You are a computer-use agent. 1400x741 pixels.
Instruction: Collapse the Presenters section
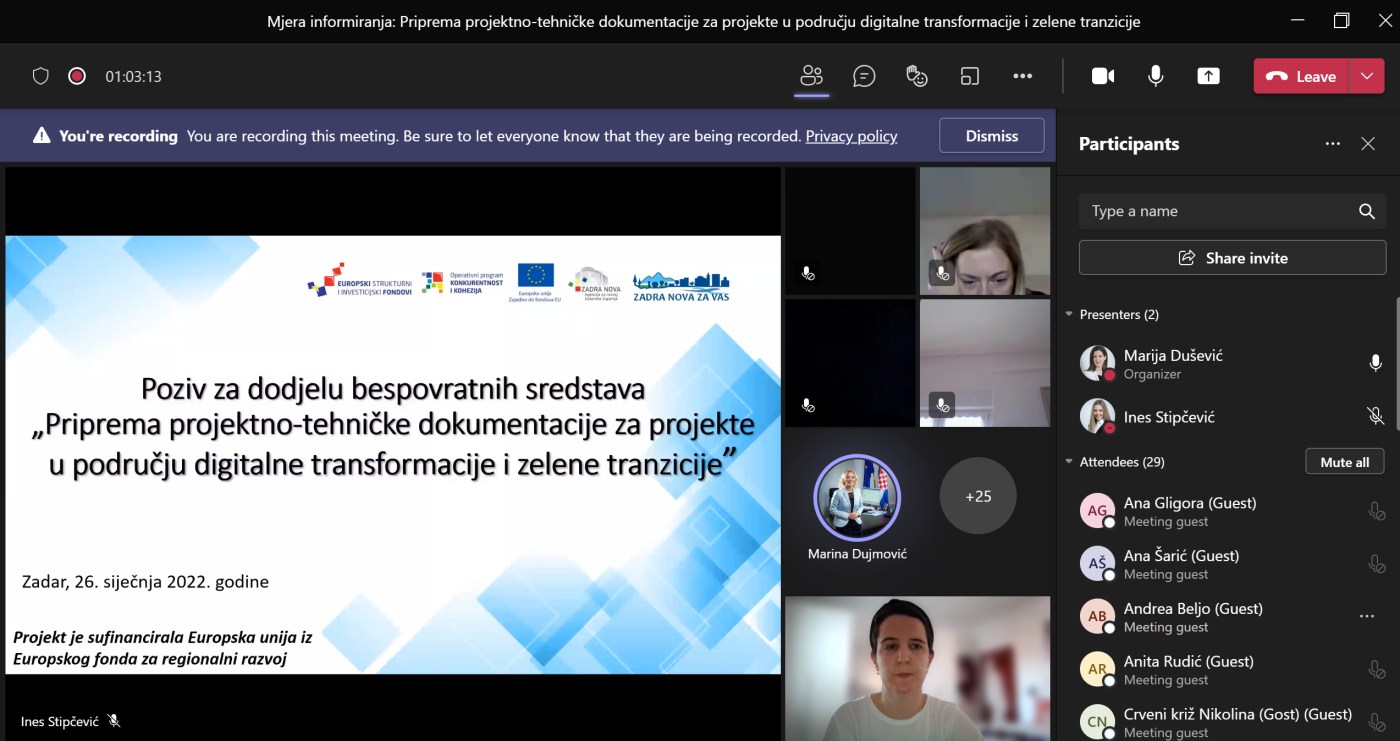coord(1068,315)
